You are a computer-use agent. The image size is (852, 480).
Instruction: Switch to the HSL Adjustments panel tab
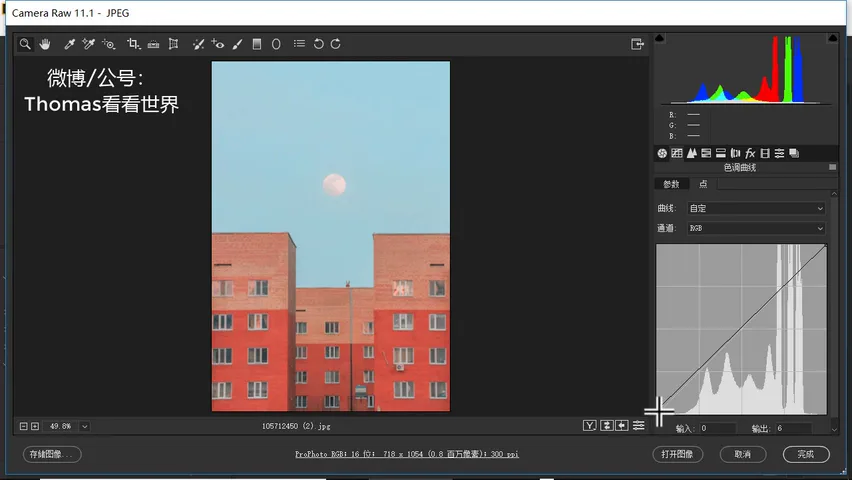pyautogui.click(x=706, y=153)
